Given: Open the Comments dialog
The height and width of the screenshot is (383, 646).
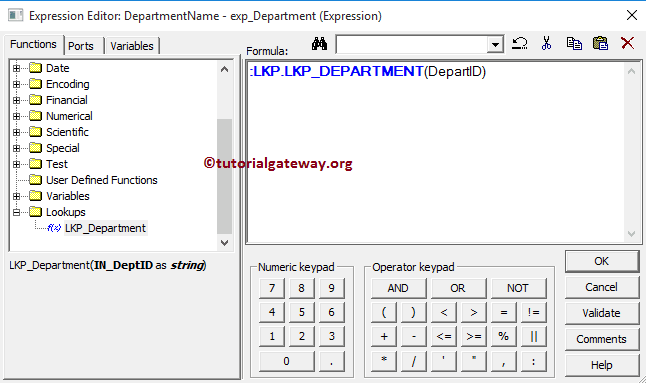Looking at the screenshot, I should (x=602, y=339).
